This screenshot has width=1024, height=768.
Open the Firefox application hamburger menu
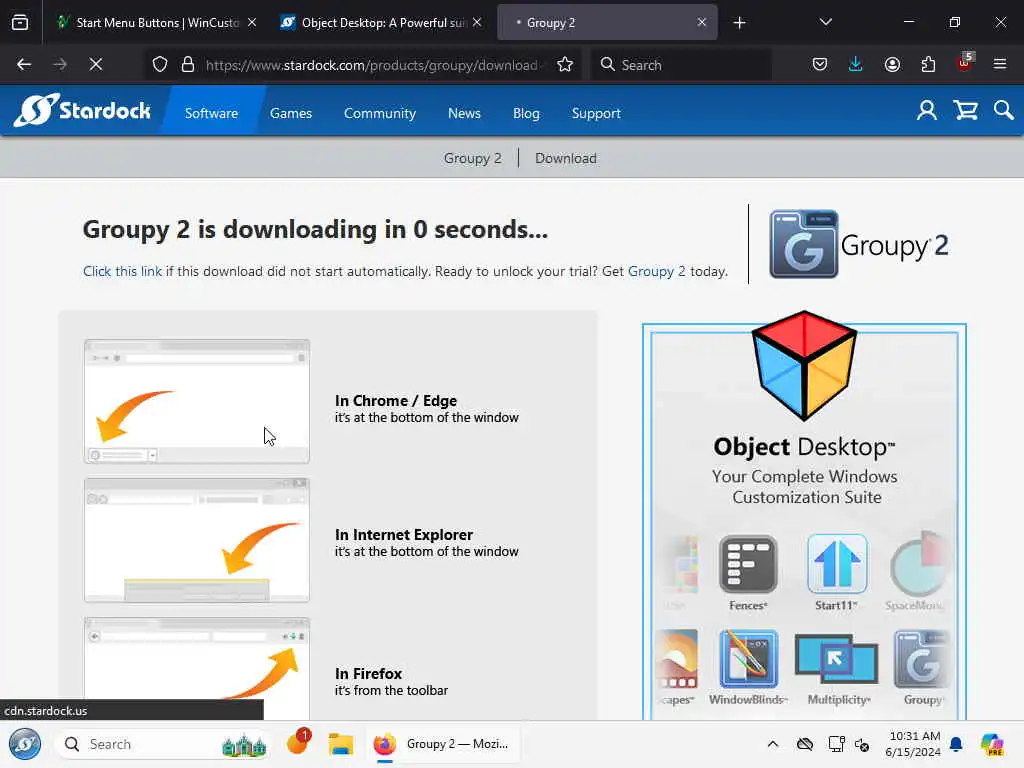pyautogui.click(x=1000, y=64)
